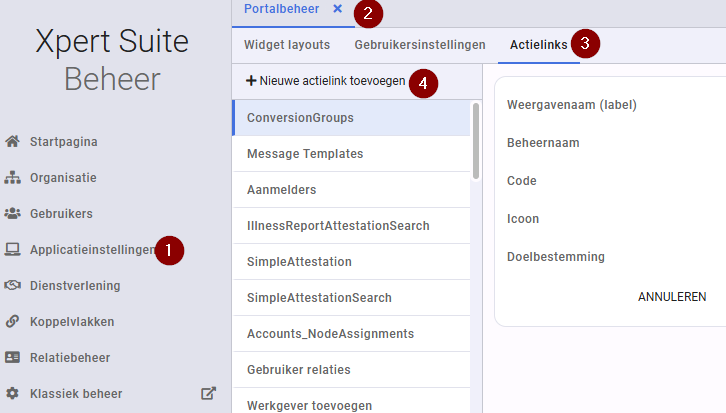Select the Aanmelders list item
Viewport: 726px width, 413px height.
351,190
